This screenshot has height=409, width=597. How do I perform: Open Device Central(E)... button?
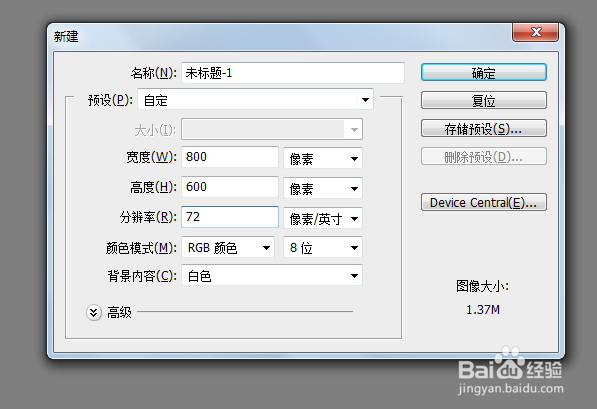pyautogui.click(x=484, y=202)
